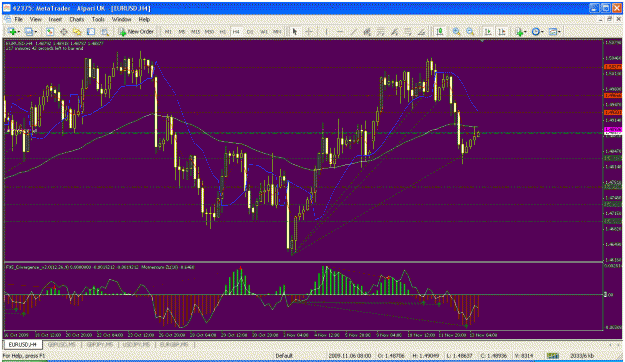
Task: Switch to the M5 timeframe
Action: coord(182,31)
